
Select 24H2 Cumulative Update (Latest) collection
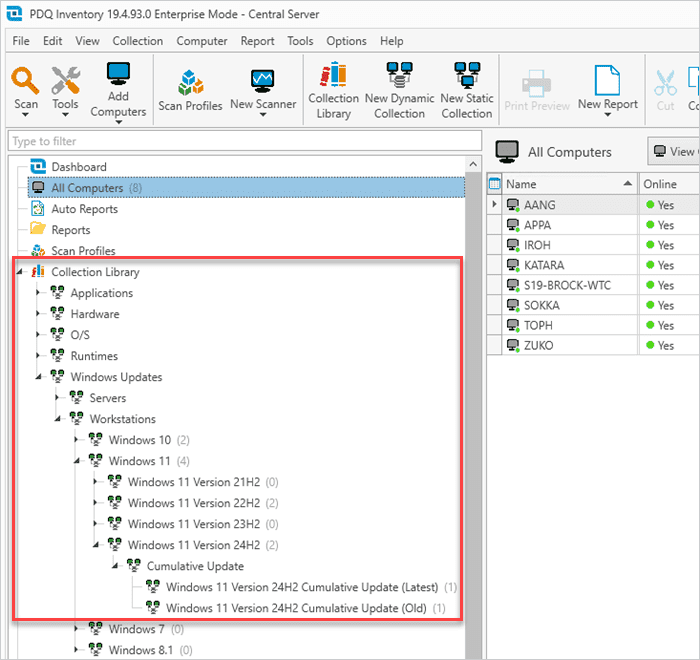[x=302, y=587]
